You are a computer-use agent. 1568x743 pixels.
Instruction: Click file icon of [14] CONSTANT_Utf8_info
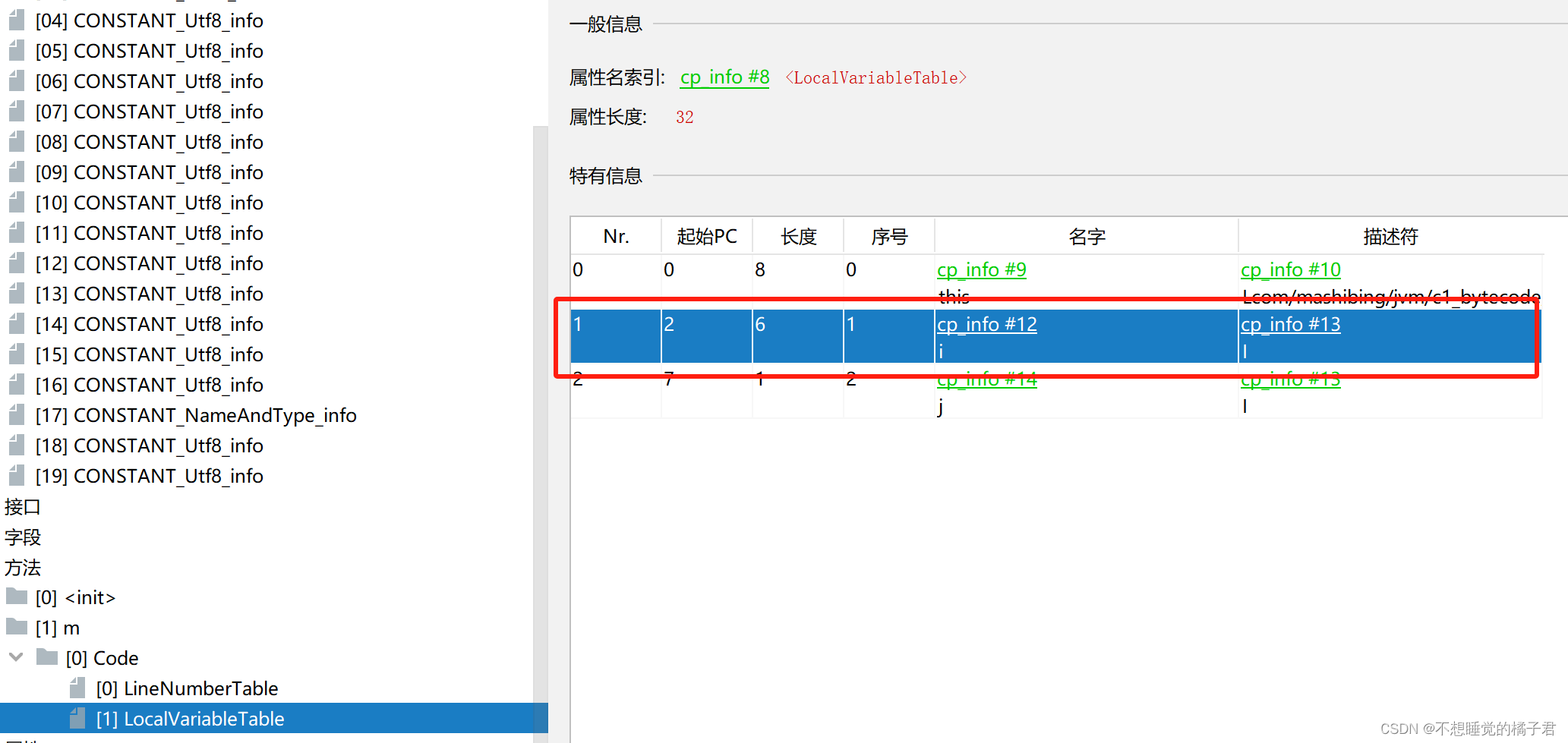pos(17,324)
